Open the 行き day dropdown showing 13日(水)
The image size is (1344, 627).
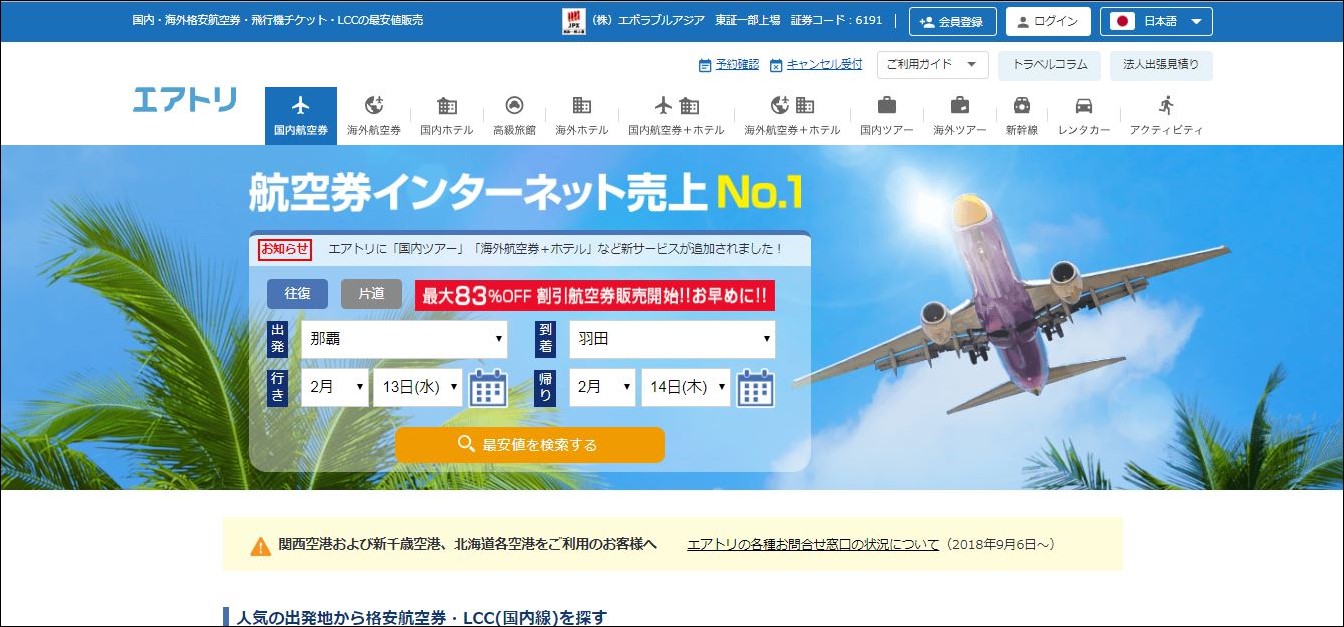point(418,387)
